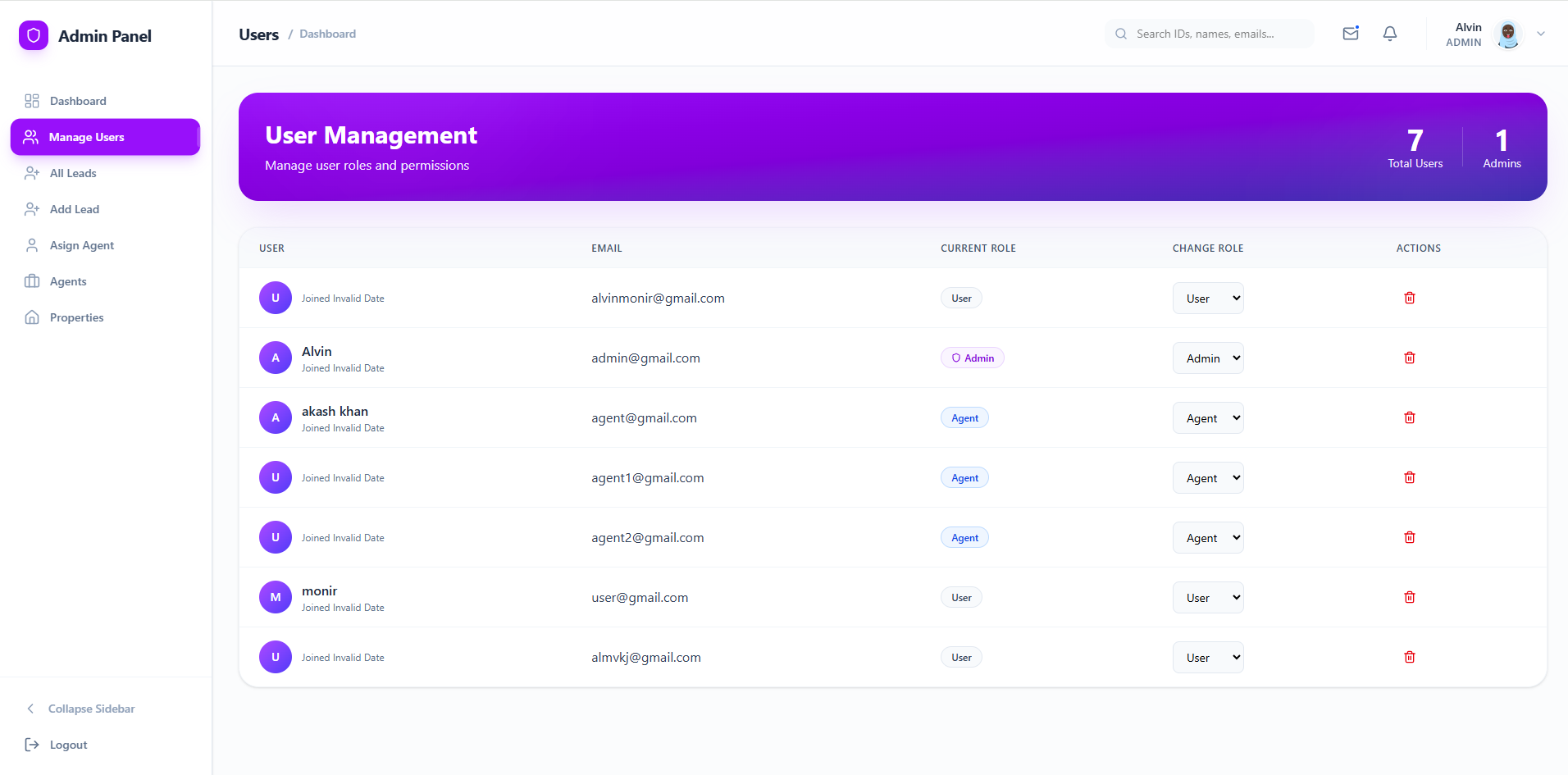The image size is (1568, 775).
Task: Open the messages envelope icon
Action: tap(1350, 34)
